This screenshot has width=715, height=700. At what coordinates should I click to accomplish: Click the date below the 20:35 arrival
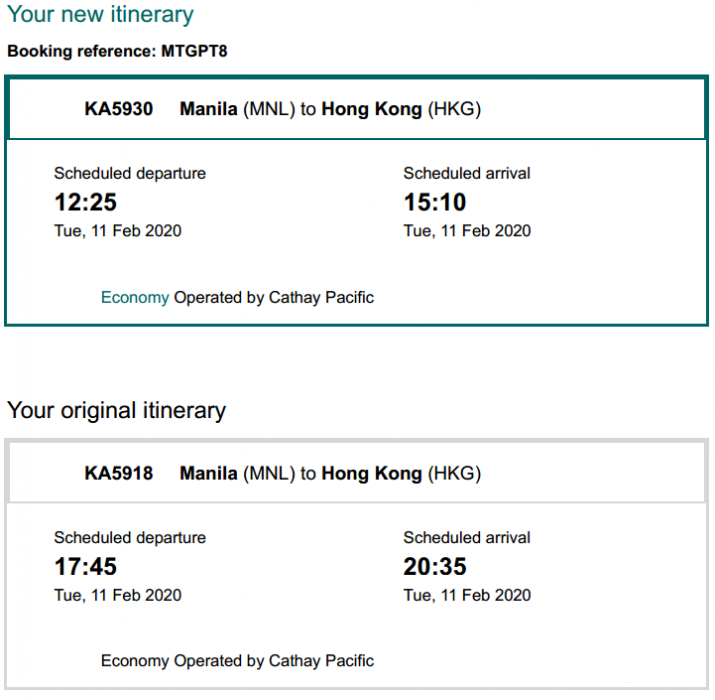coord(467,595)
